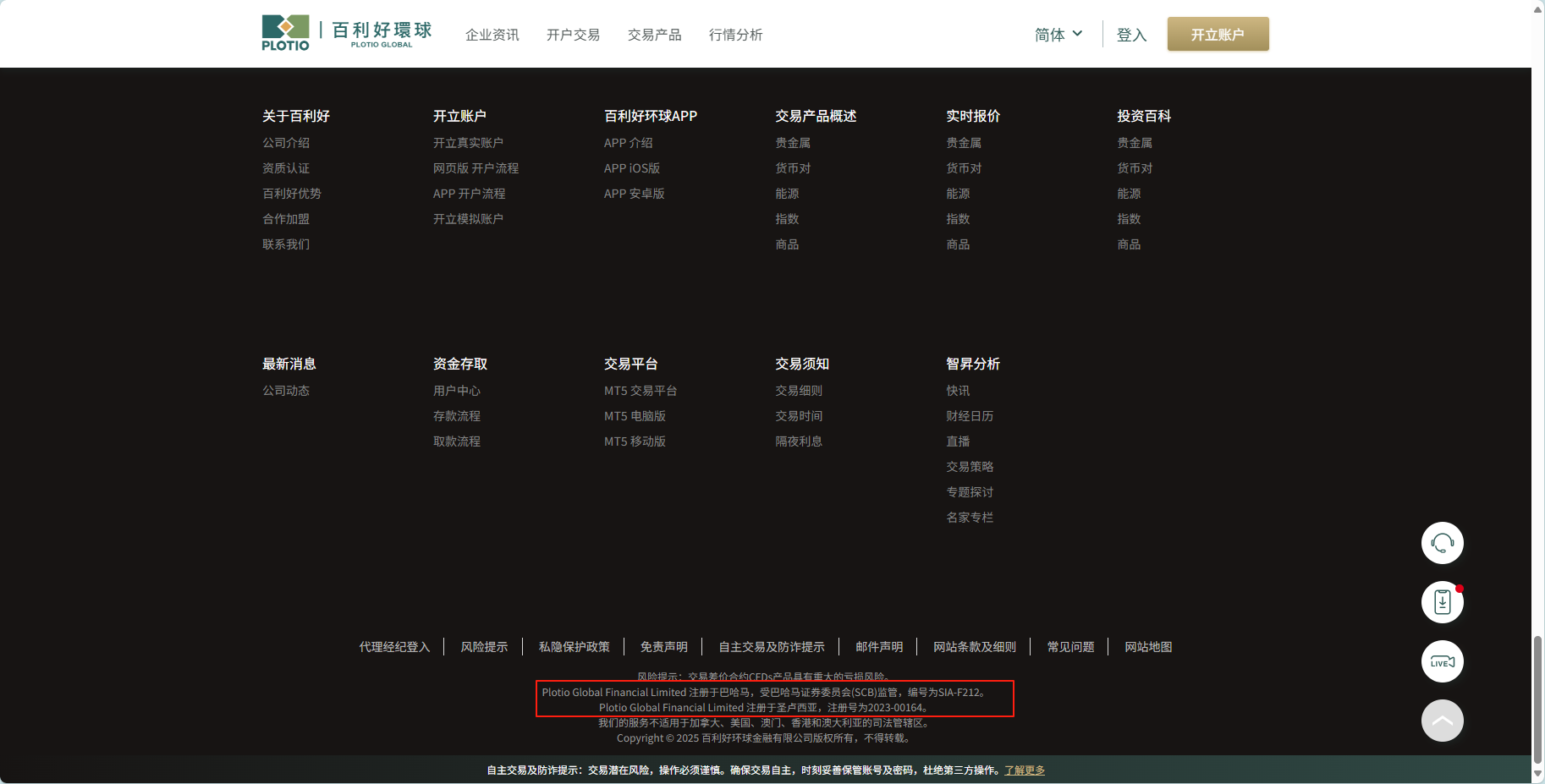
Task: Click the mobile app download icon
Action: pos(1443,602)
